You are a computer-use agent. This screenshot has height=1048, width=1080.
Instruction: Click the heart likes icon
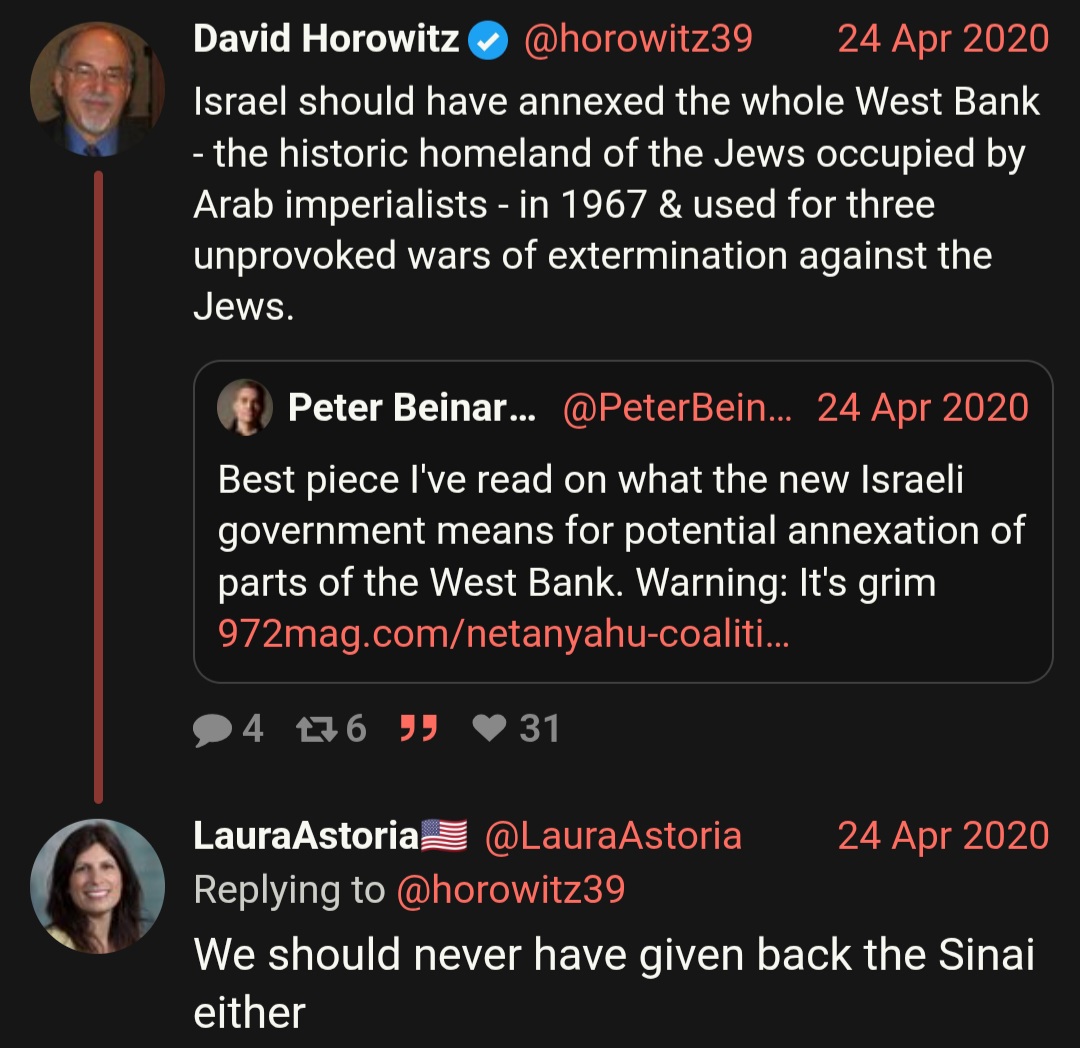coord(489,729)
